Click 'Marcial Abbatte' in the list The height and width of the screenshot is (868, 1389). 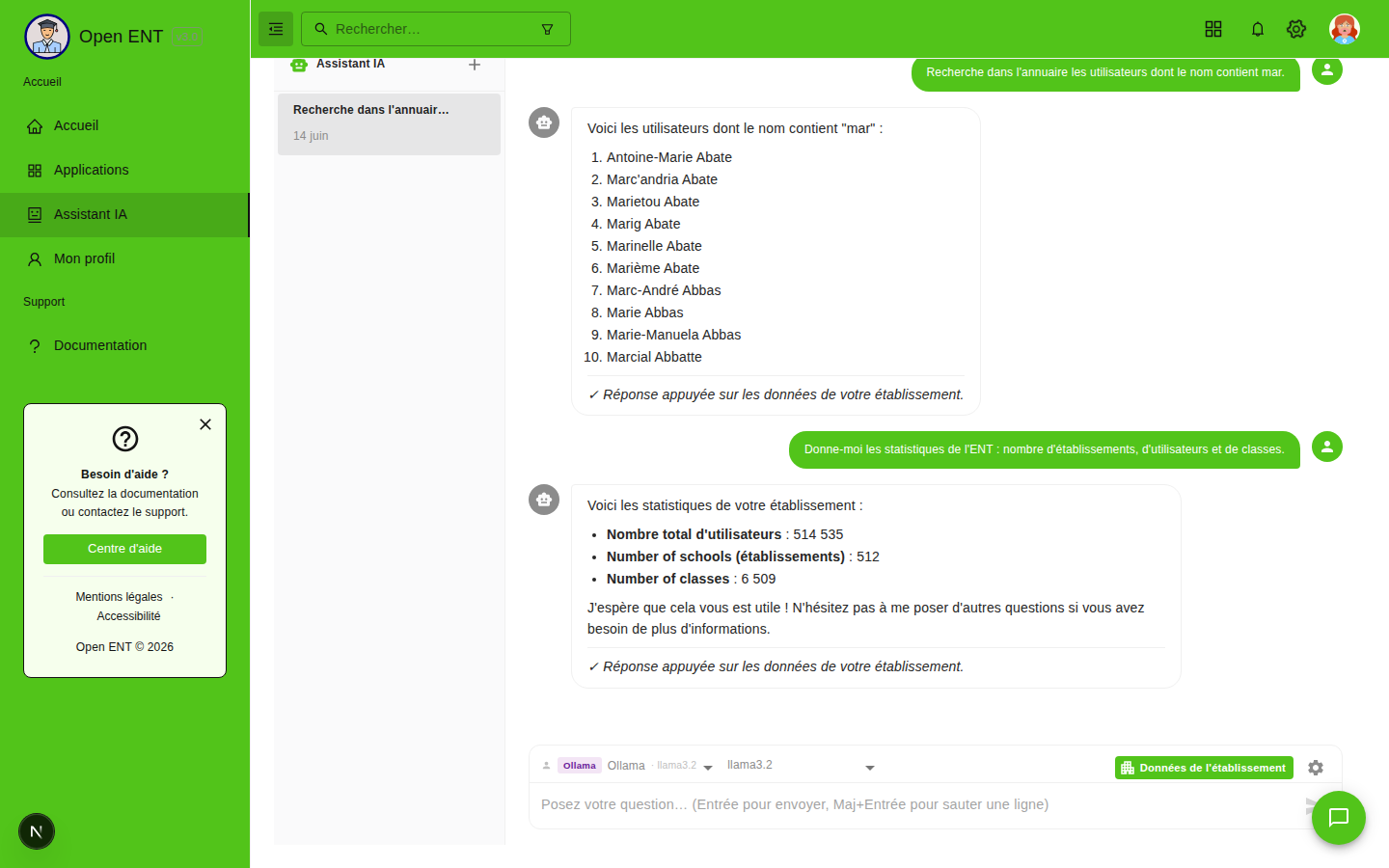[654, 357]
